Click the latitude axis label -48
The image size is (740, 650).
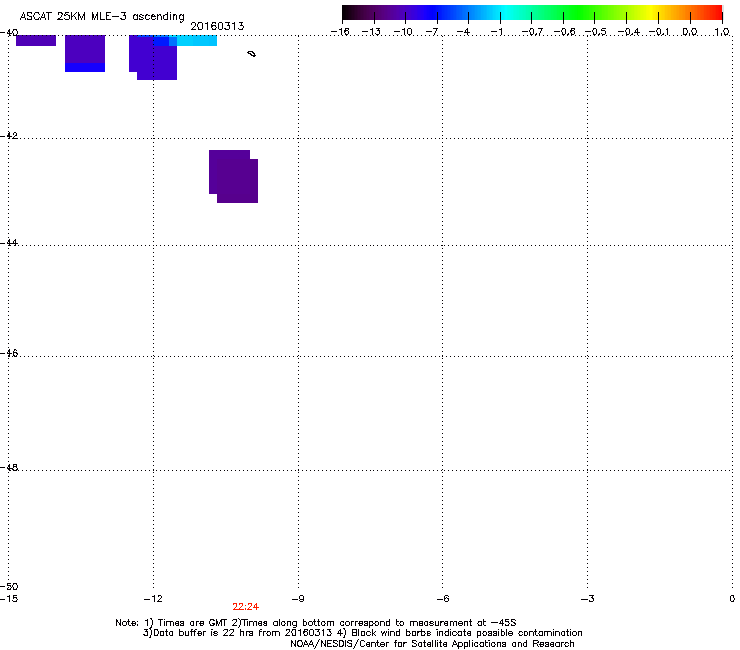tap(9, 467)
